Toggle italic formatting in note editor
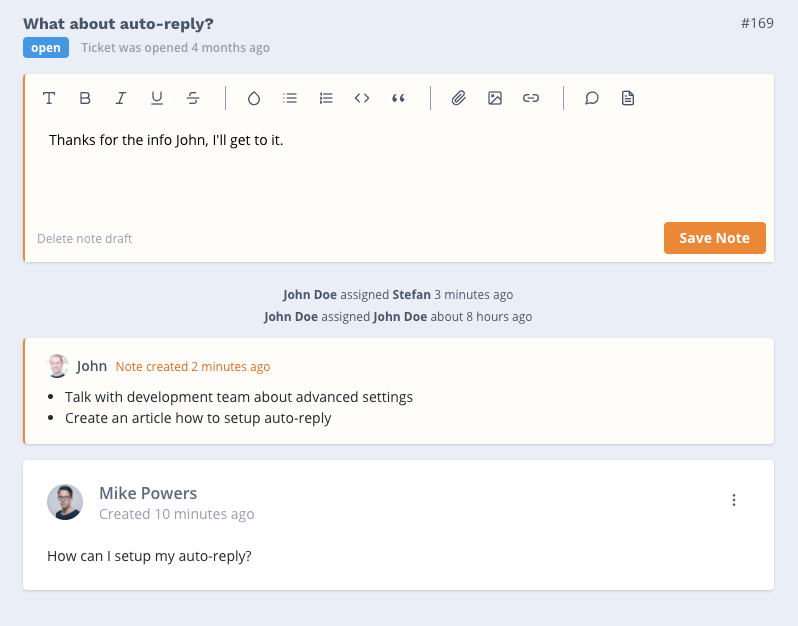Image resolution: width=798 pixels, height=626 pixels. pos(121,98)
